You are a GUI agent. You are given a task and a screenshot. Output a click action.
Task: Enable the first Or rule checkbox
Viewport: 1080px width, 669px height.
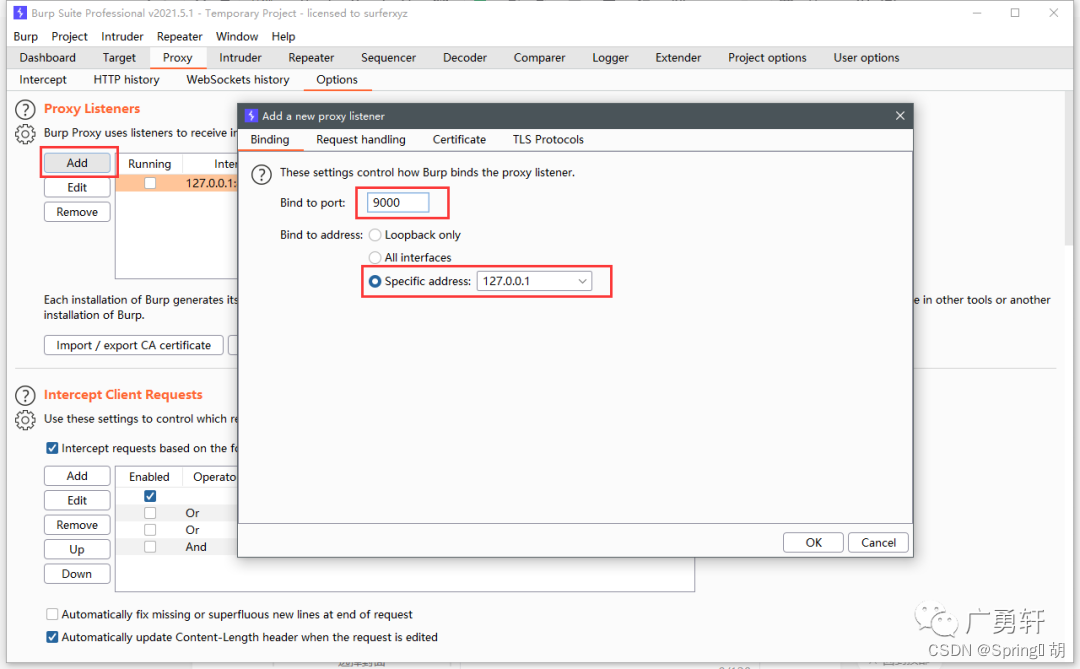coord(149,513)
